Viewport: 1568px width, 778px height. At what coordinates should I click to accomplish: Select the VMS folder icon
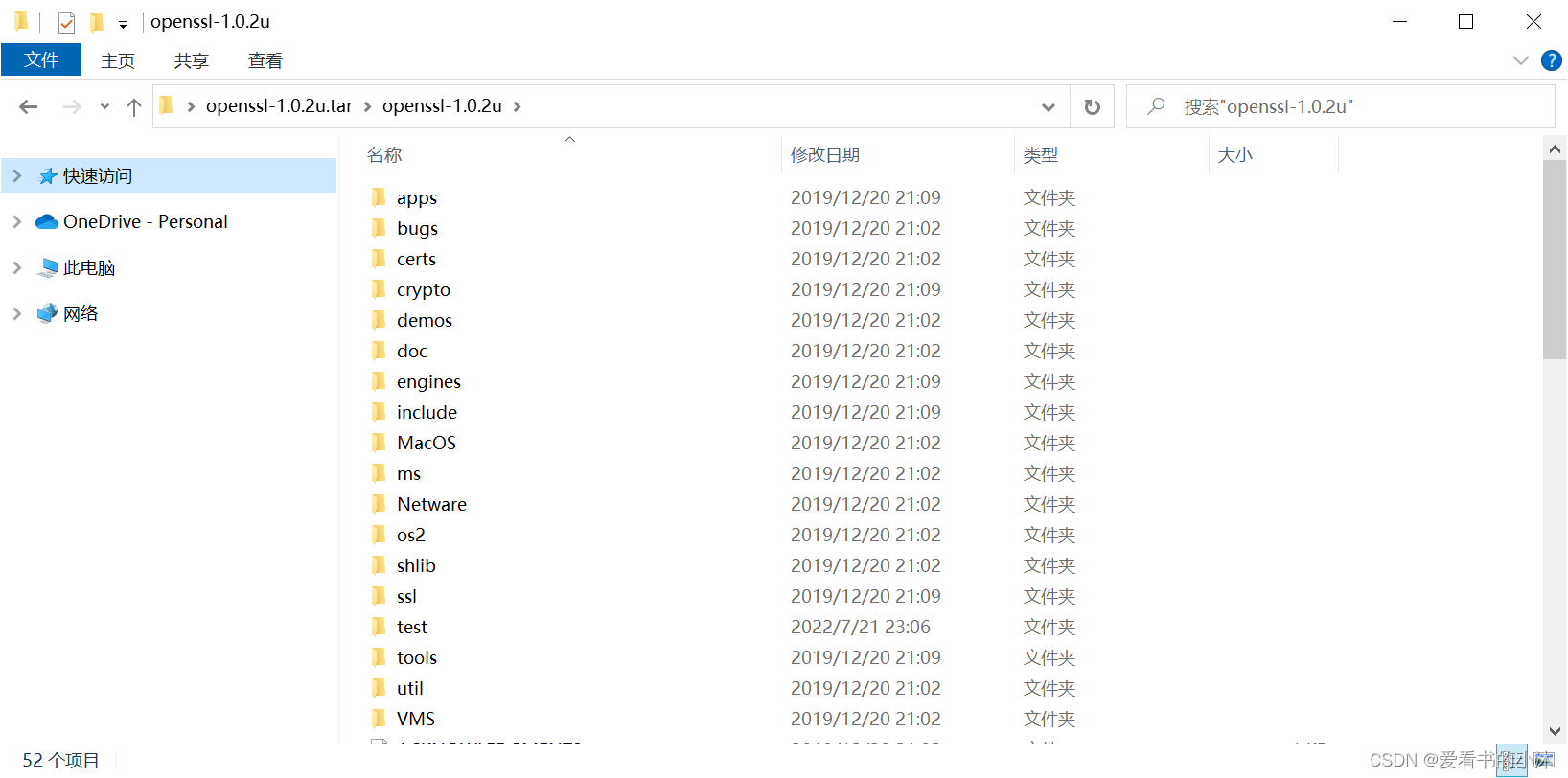coord(380,719)
